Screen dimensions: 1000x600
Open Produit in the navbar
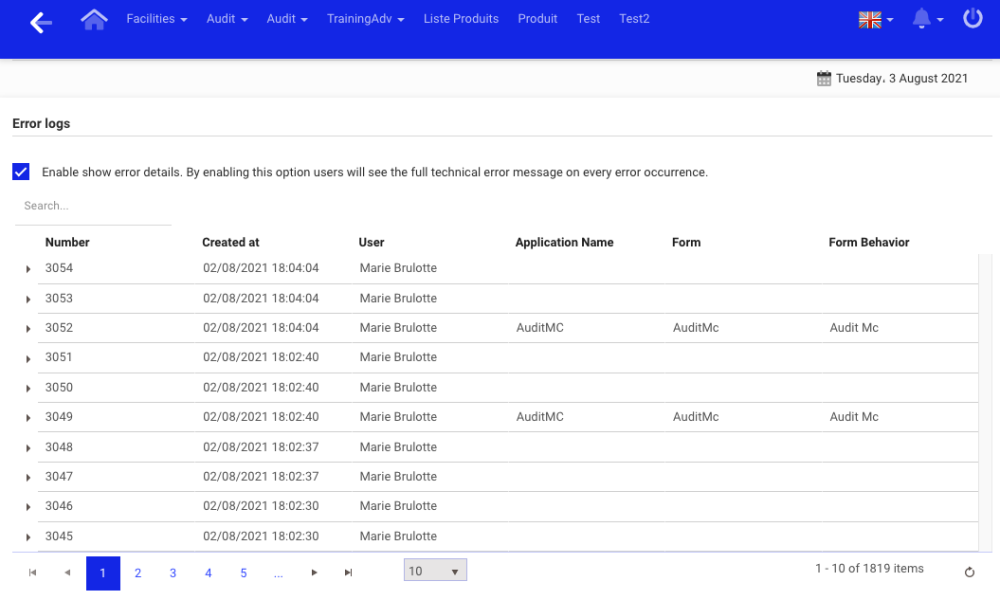(538, 18)
